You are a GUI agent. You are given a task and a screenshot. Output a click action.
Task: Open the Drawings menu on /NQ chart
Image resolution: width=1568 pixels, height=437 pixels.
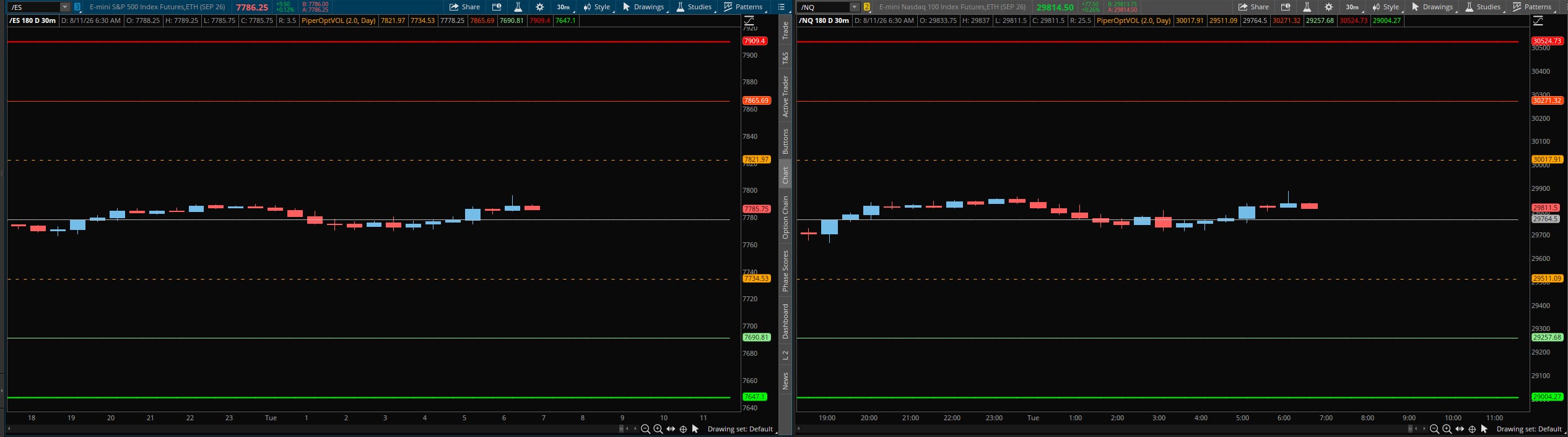click(1433, 7)
